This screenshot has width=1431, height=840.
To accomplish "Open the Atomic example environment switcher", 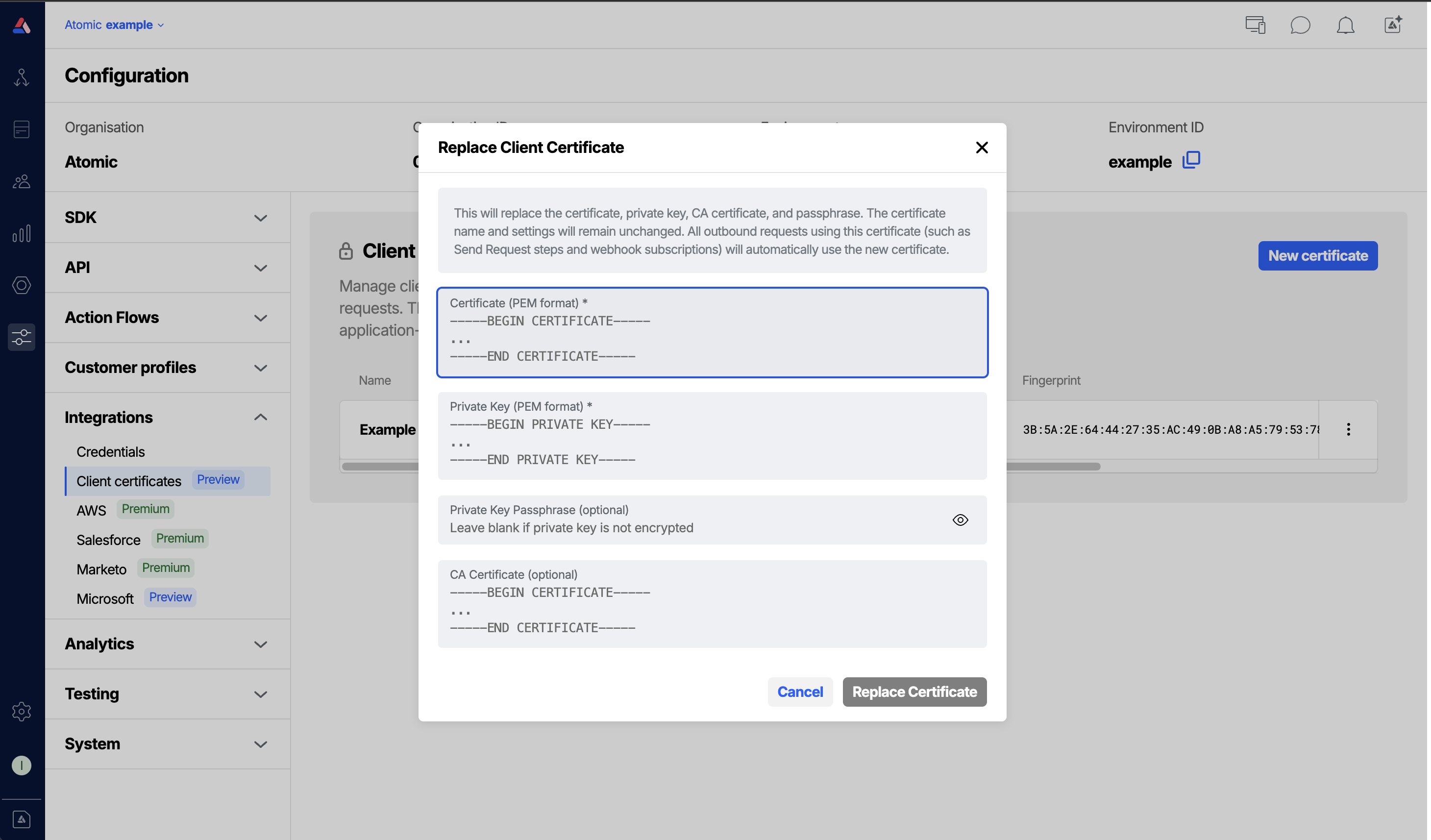I will pos(114,25).
